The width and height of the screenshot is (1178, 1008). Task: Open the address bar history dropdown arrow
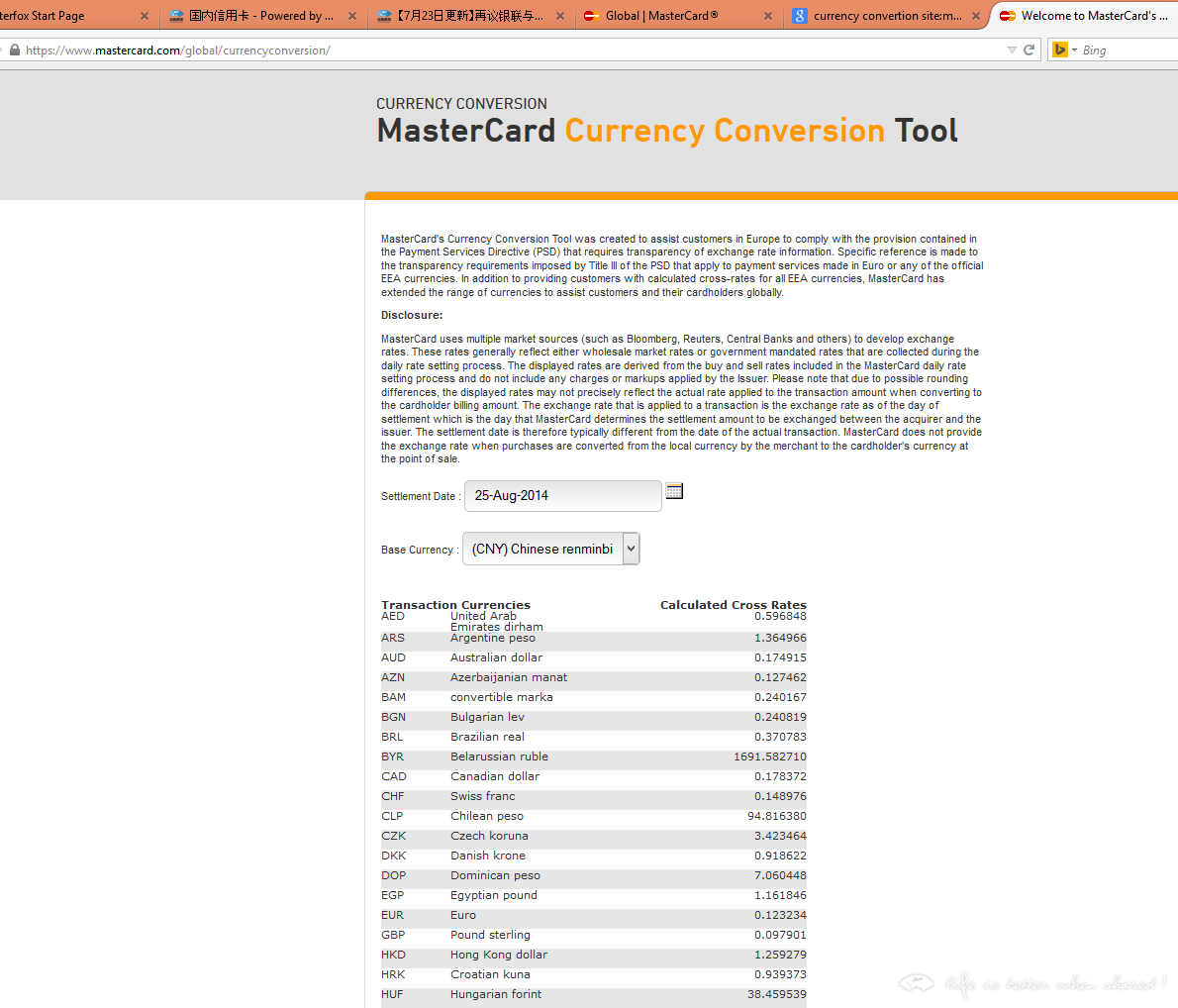coord(1012,50)
